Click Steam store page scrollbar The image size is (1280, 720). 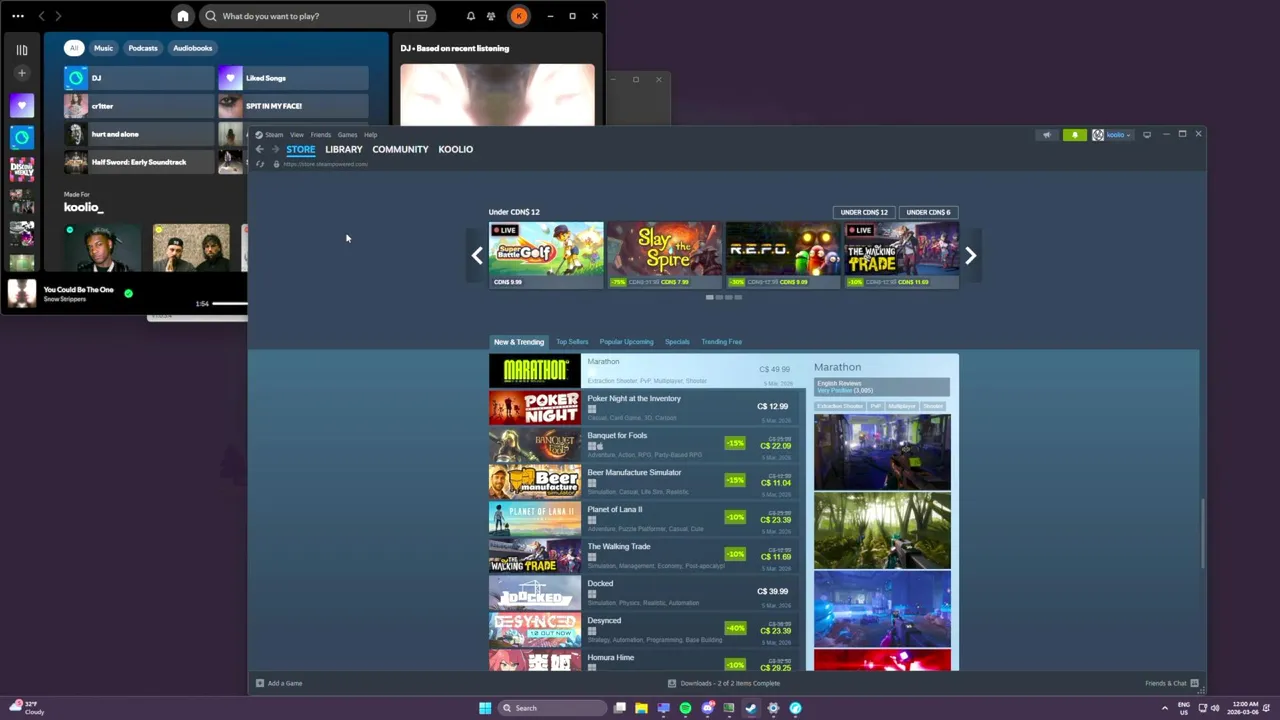(1203, 533)
